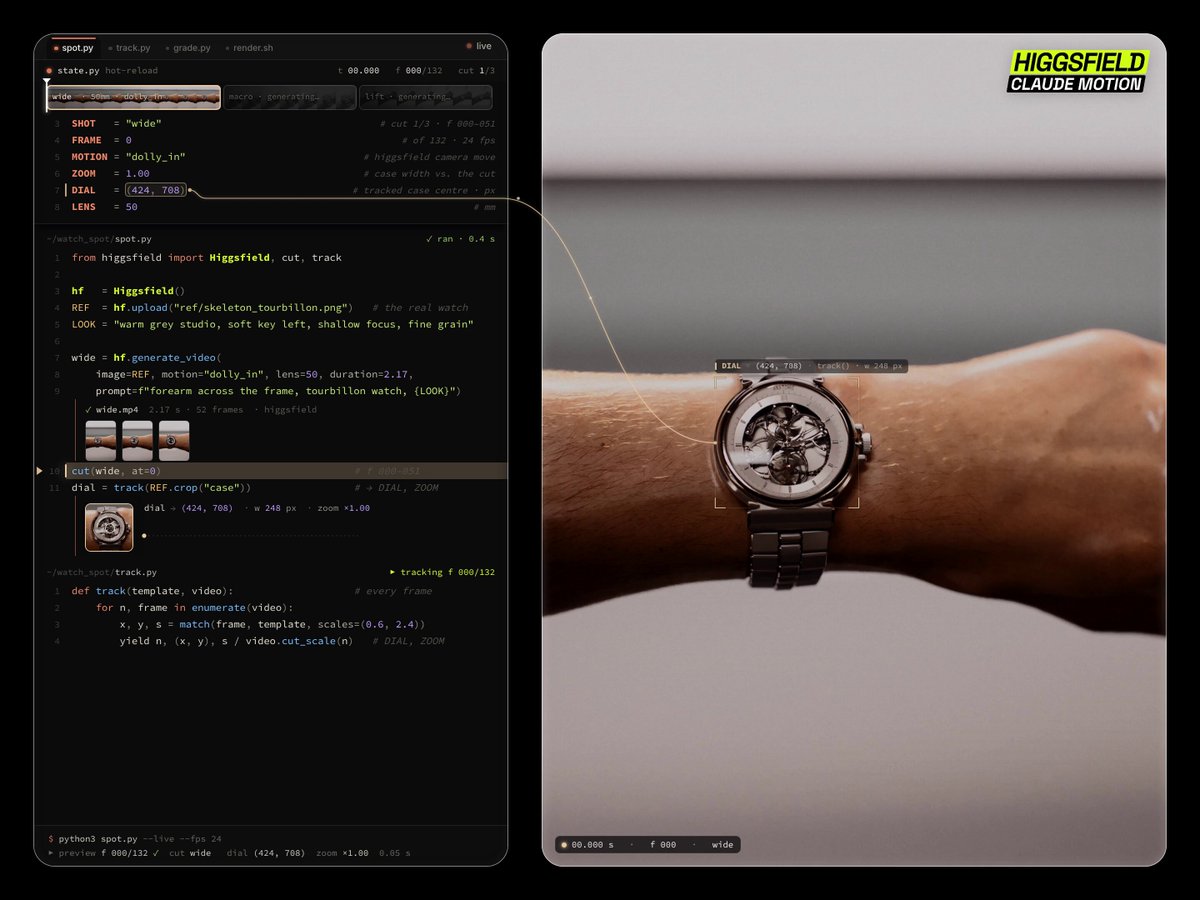The height and width of the screenshot is (900, 1200).
Task: Click the LENS value 50 in state.py
Action: pyautogui.click(x=131, y=207)
